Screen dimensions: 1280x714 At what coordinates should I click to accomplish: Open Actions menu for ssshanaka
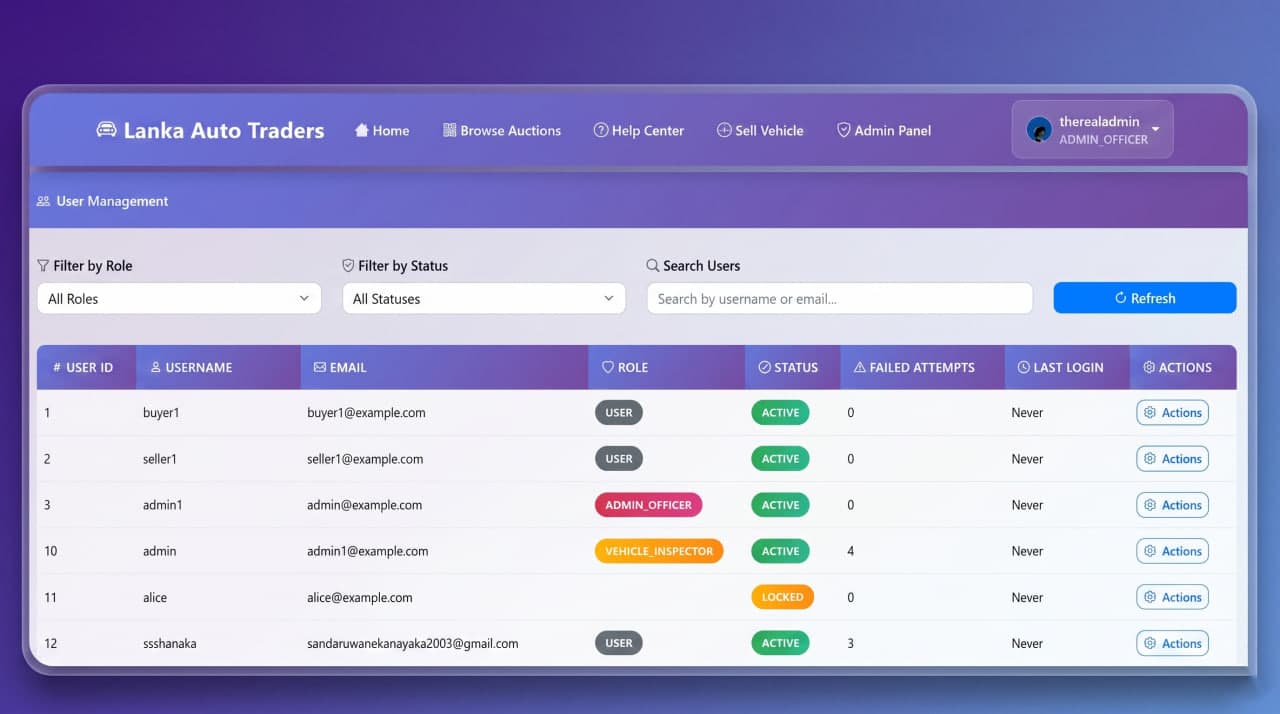[1172, 643]
